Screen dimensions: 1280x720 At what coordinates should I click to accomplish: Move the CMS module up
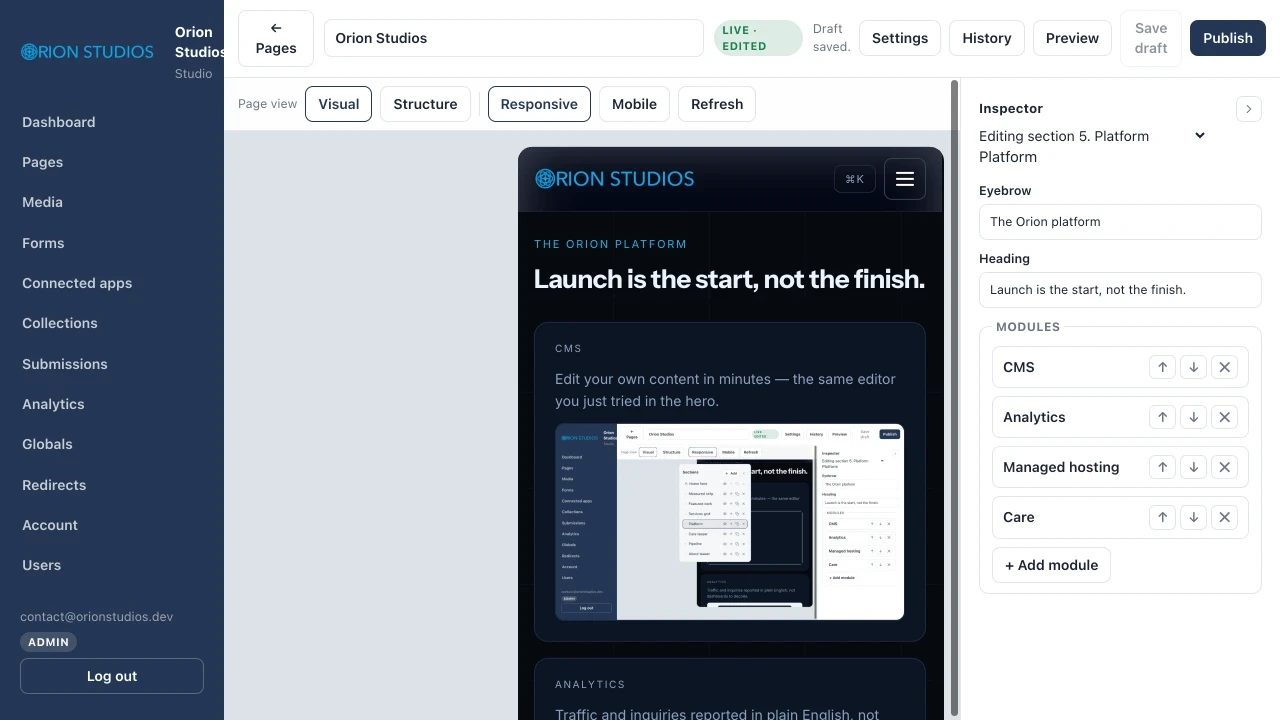coord(1162,367)
